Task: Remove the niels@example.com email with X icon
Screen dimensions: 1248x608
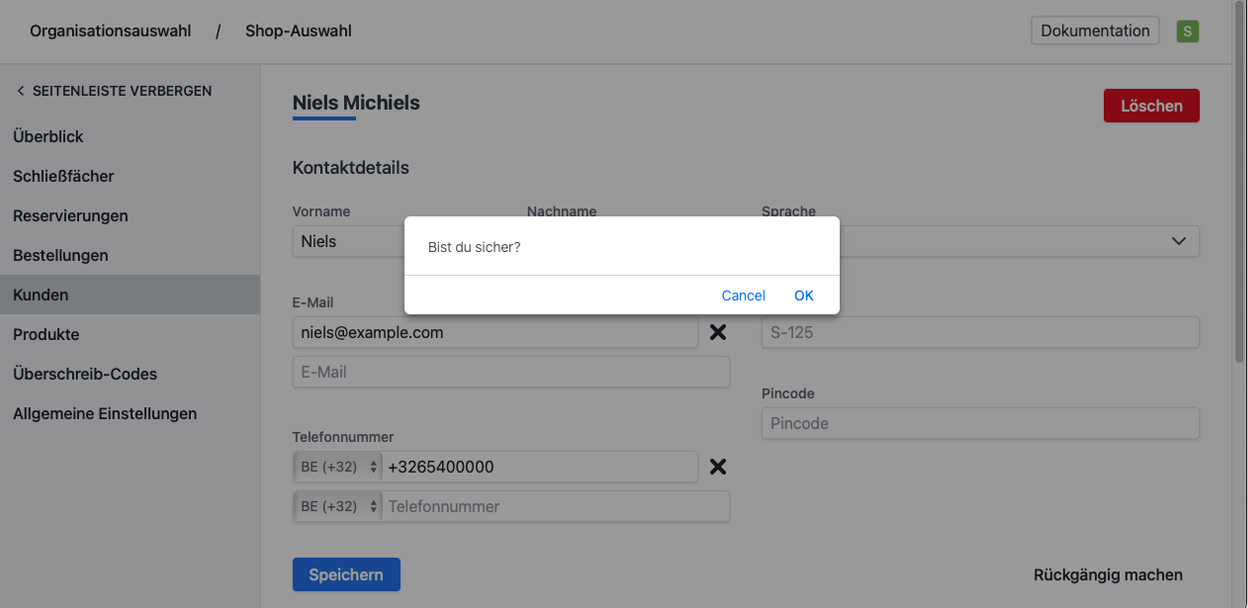Action: (717, 332)
